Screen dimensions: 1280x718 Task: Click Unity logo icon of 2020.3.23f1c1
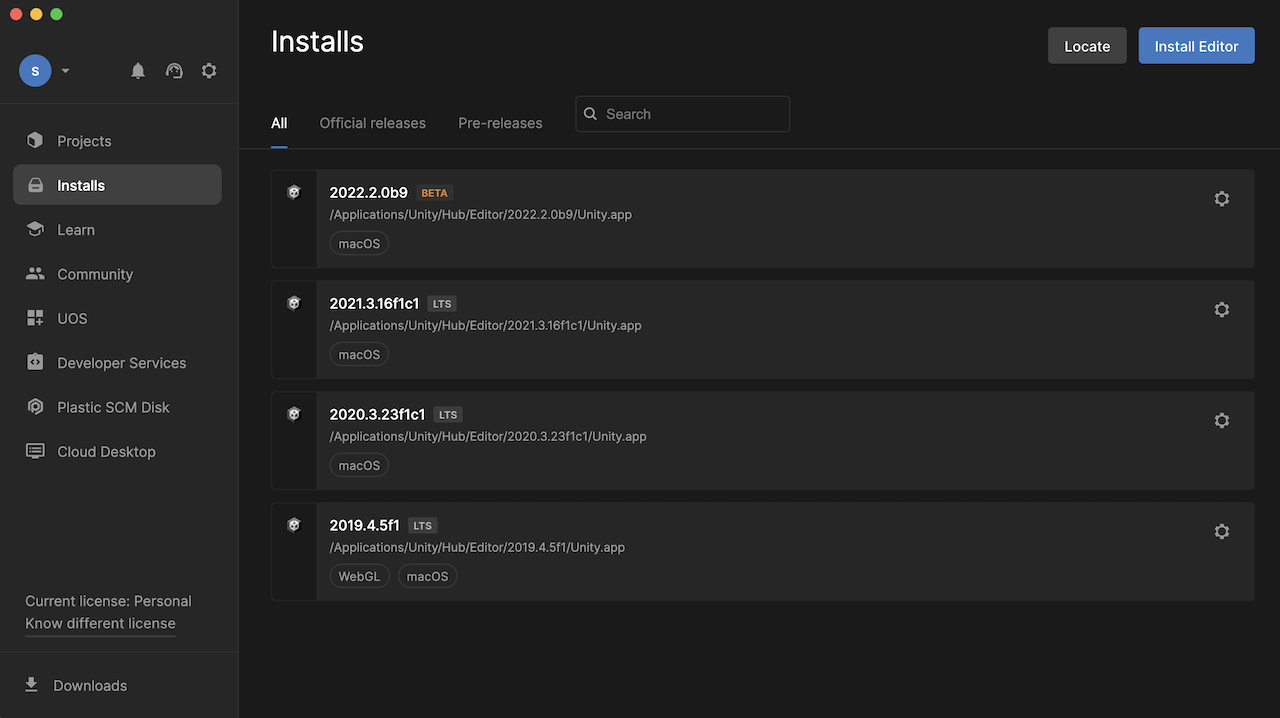(x=294, y=414)
